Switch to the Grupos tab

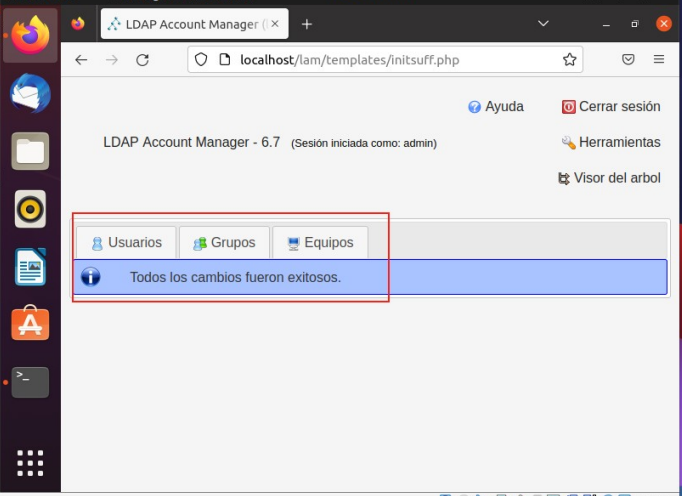click(224, 242)
